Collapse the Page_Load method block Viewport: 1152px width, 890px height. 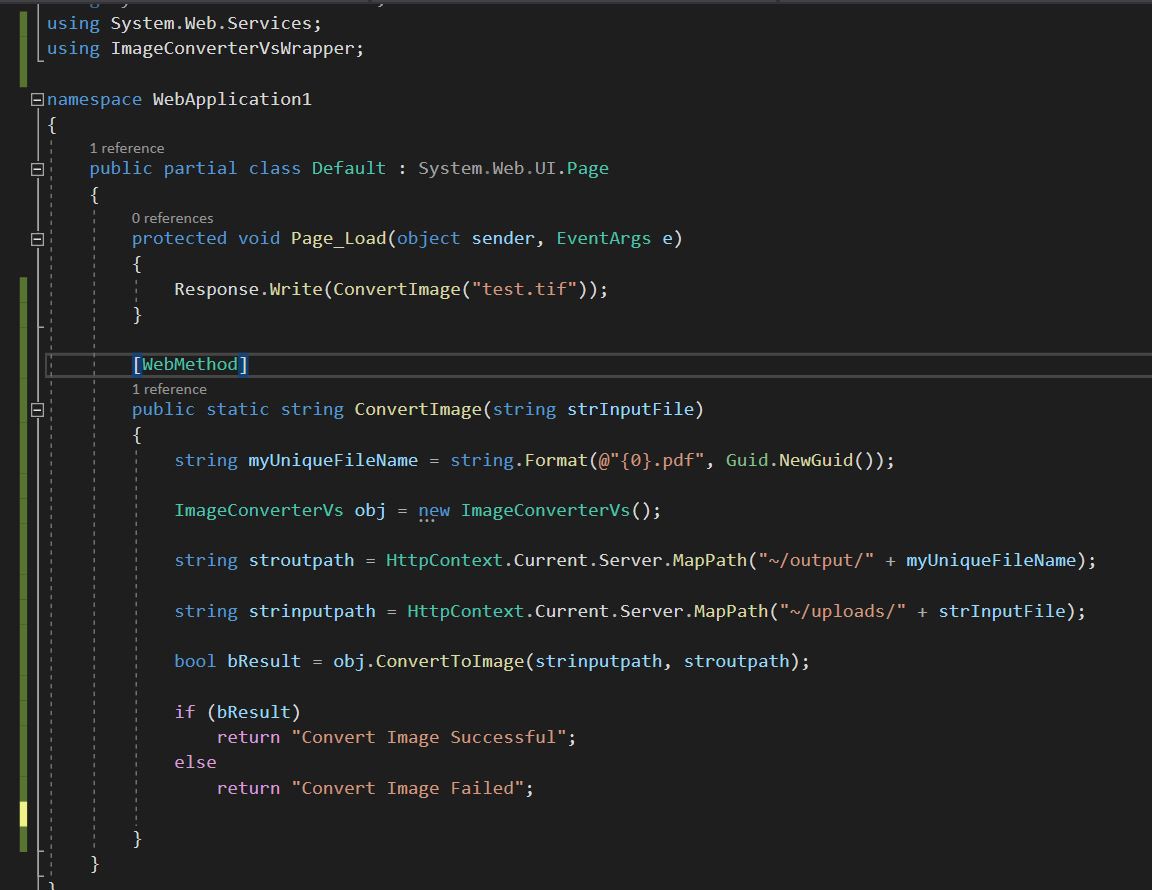tap(37, 239)
